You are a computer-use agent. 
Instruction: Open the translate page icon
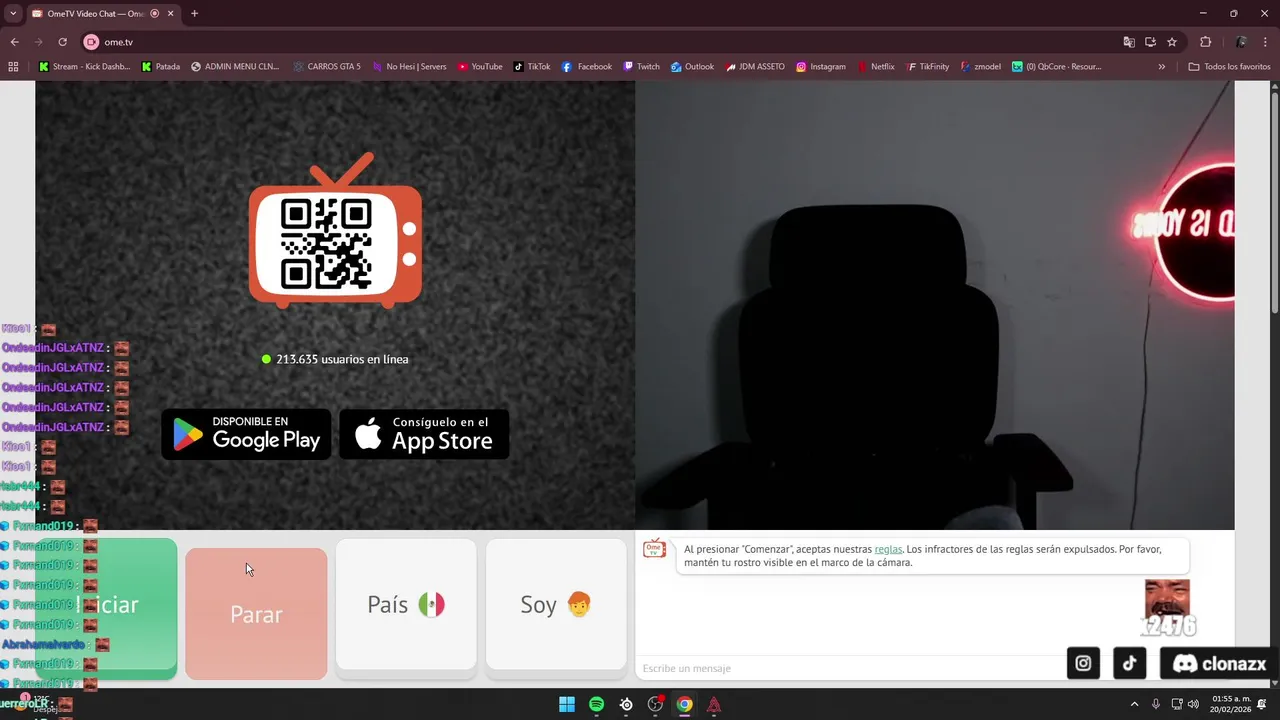(1129, 42)
